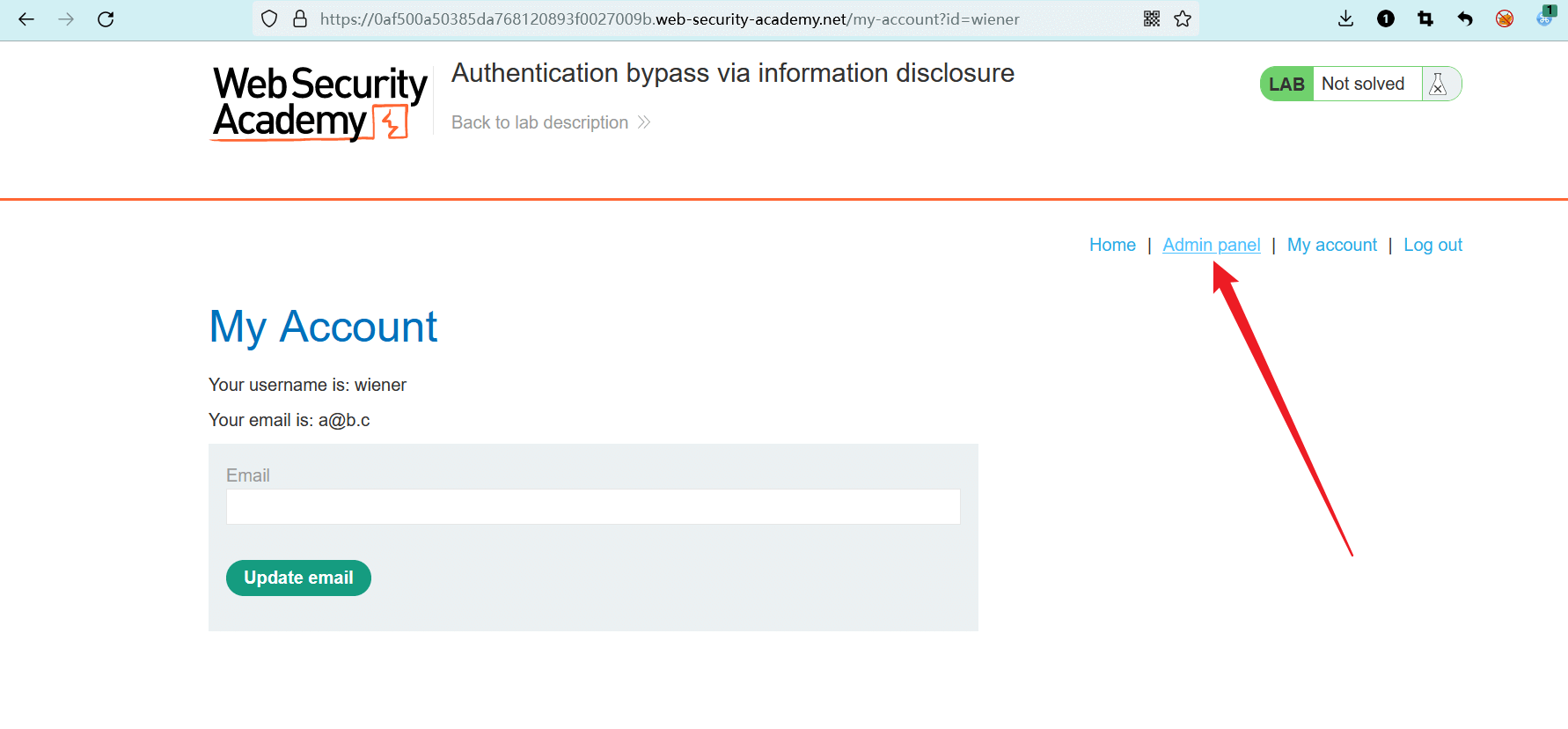Focus the Email input field
The height and width of the screenshot is (729, 1568).
coord(593,507)
